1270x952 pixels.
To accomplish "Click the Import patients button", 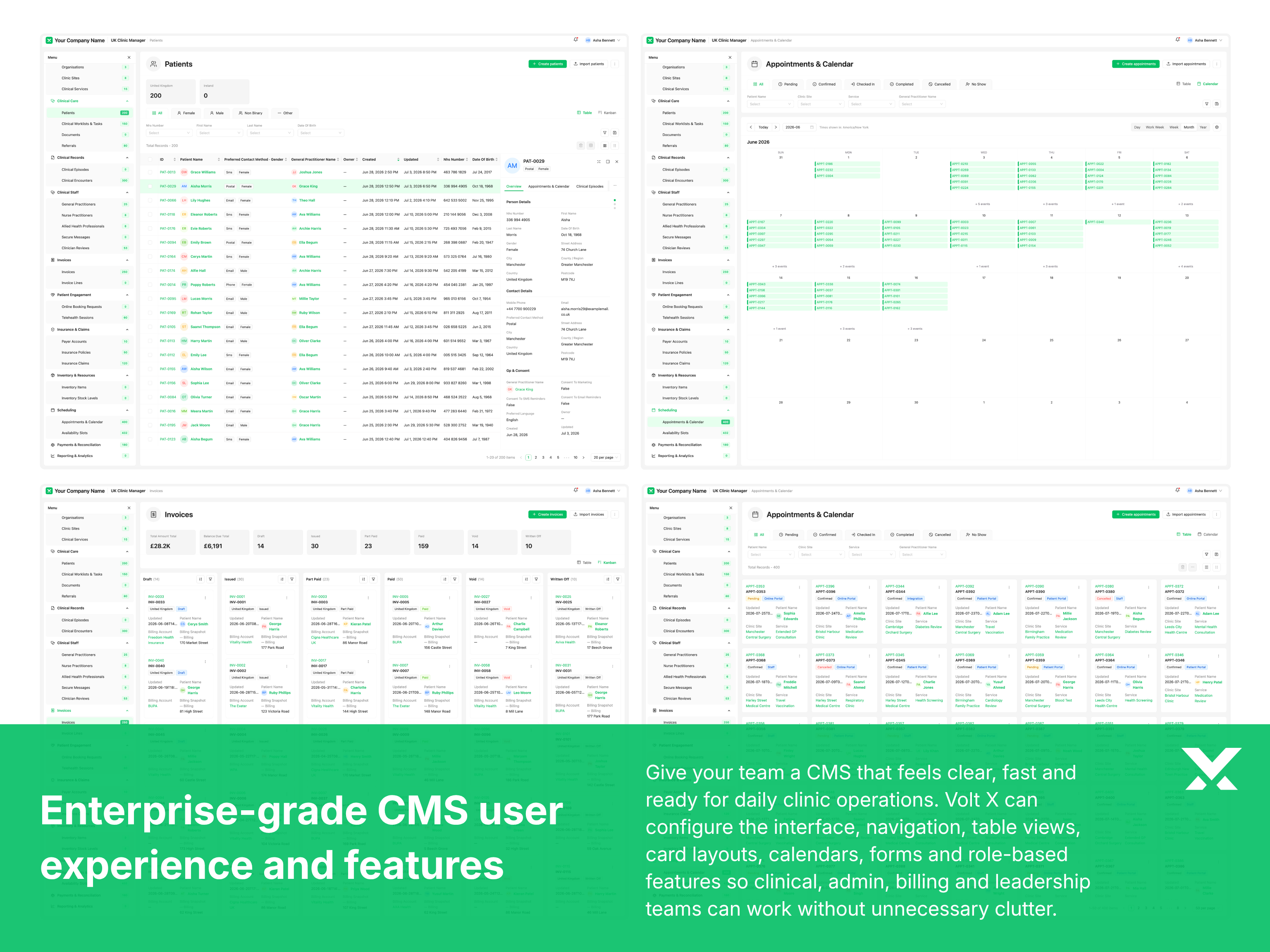I will (589, 64).
